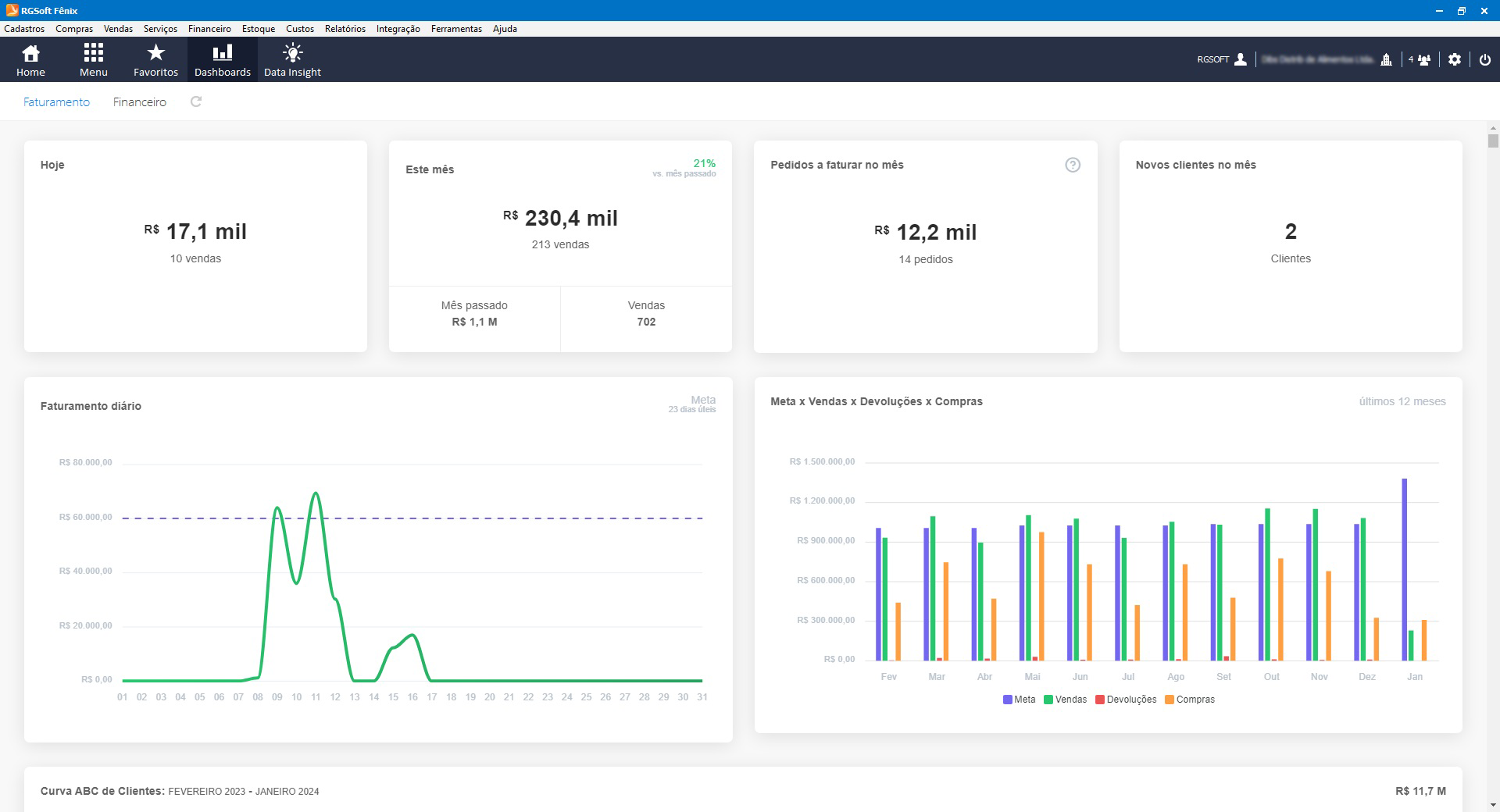Toggle Vendas series in chart legend
The image size is (1500, 812).
[x=1065, y=700]
